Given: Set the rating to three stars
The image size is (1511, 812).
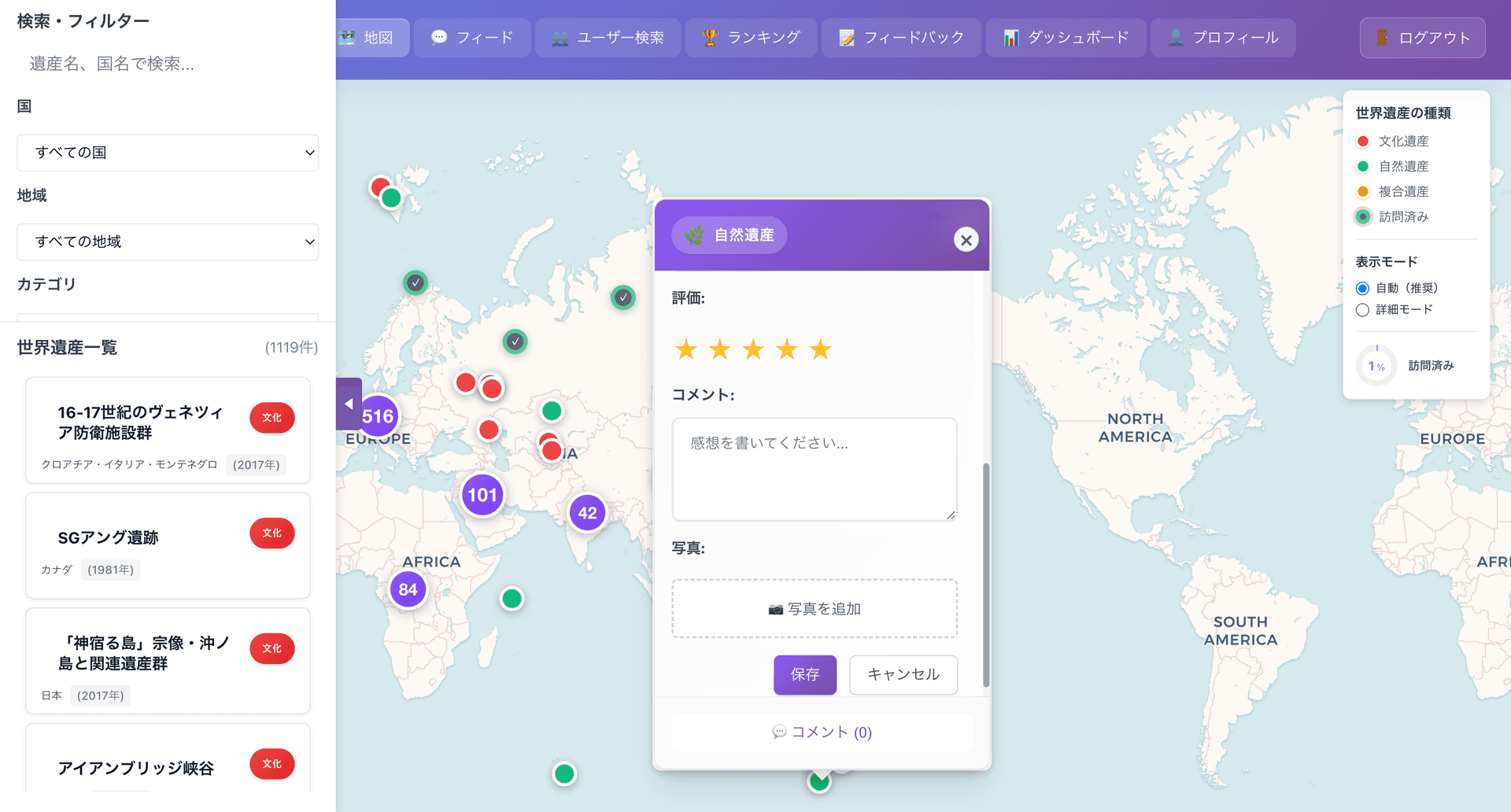Looking at the screenshot, I should point(753,349).
